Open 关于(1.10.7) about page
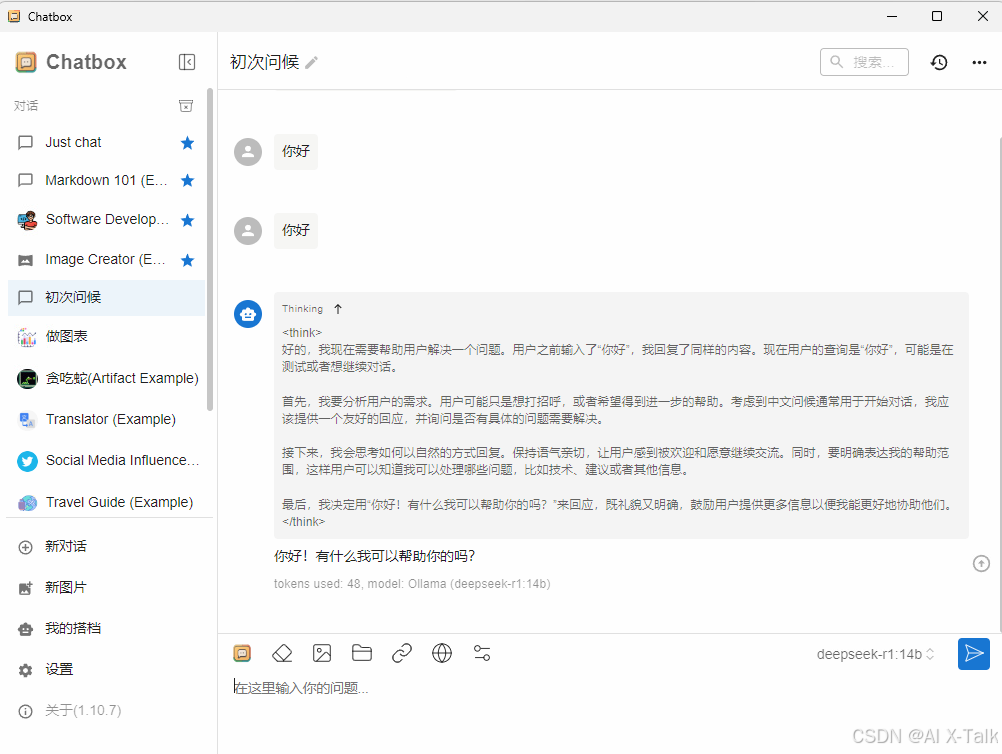 tap(106, 711)
